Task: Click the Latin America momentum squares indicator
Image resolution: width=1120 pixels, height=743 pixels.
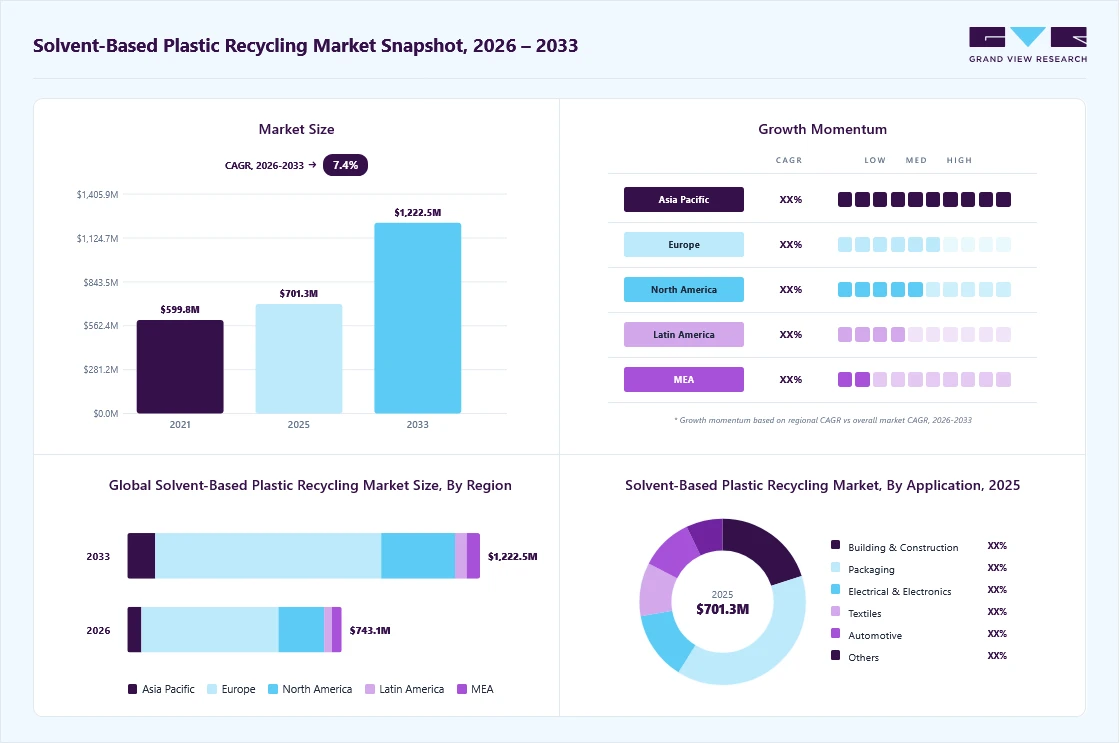Action: pyautogui.click(x=924, y=334)
